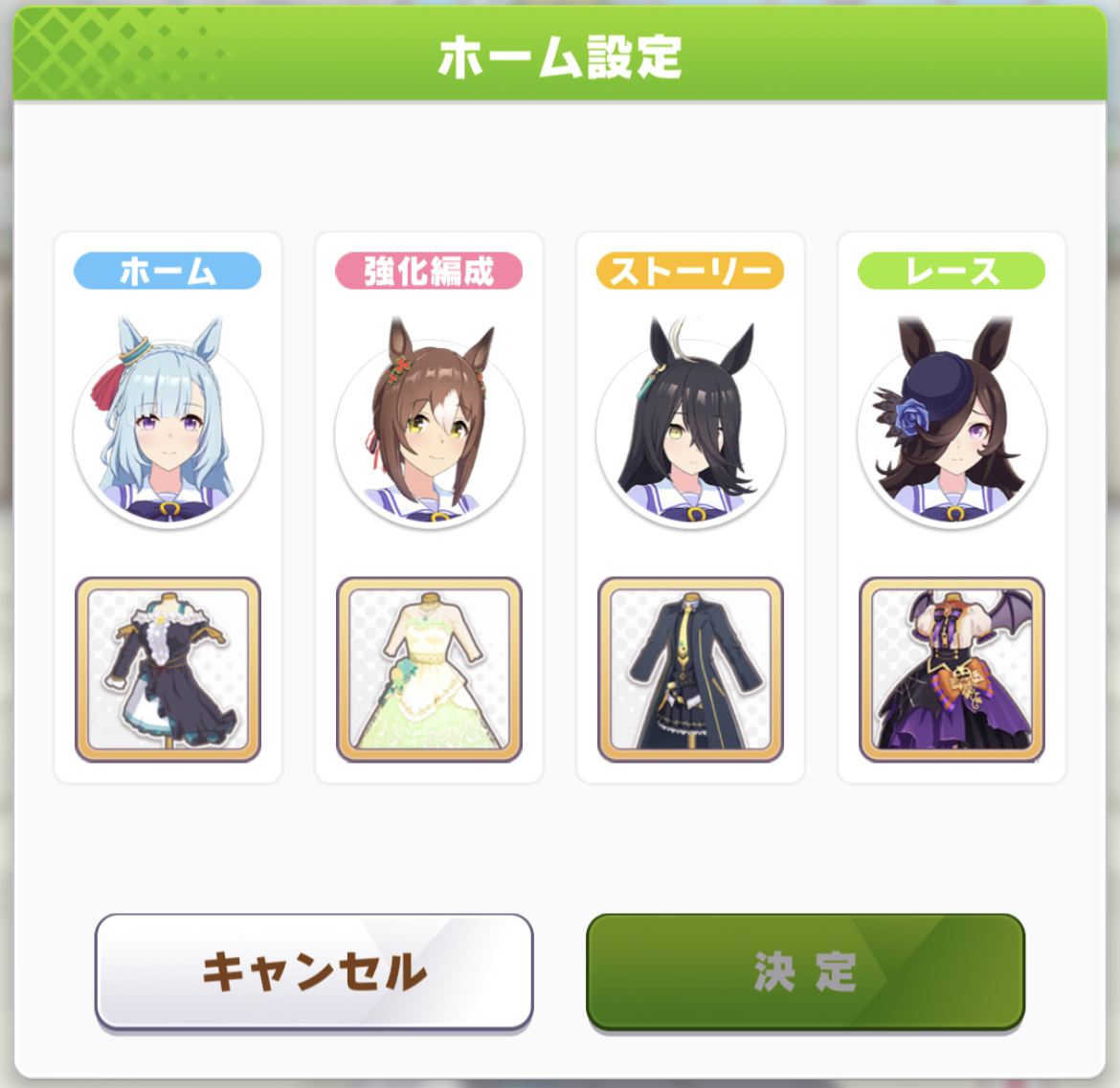Choose the brown-haired character portrait under 強化編成
This screenshot has width=1120, height=1088.
[429, 423]
